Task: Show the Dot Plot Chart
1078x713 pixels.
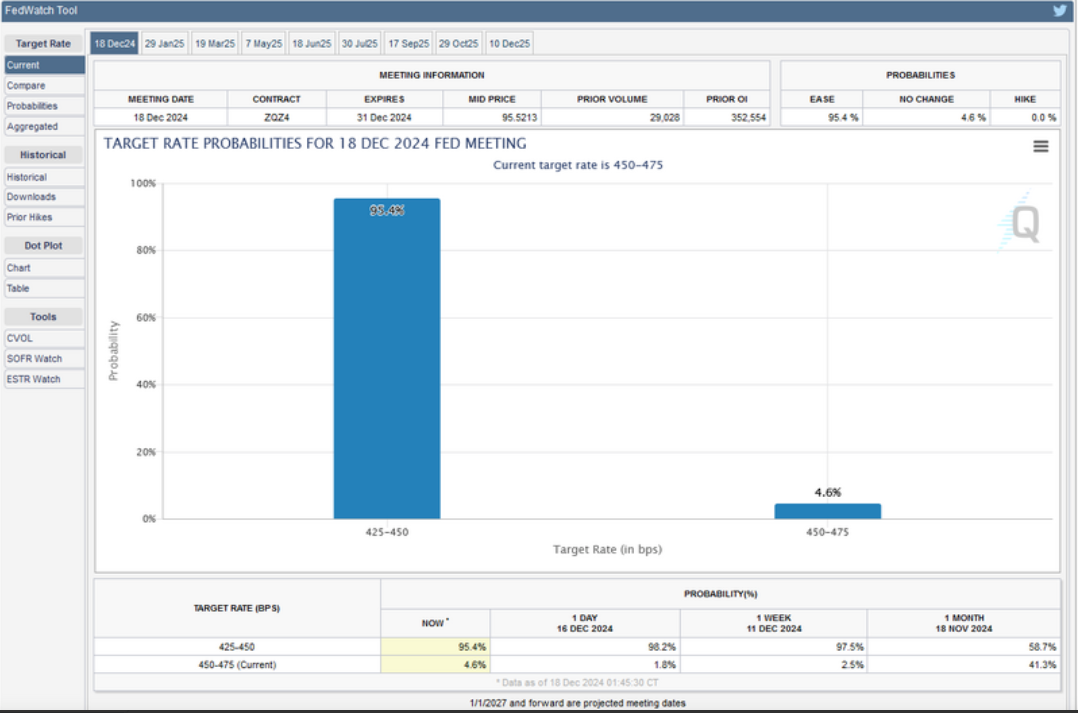Action: (x=44, y=268)
